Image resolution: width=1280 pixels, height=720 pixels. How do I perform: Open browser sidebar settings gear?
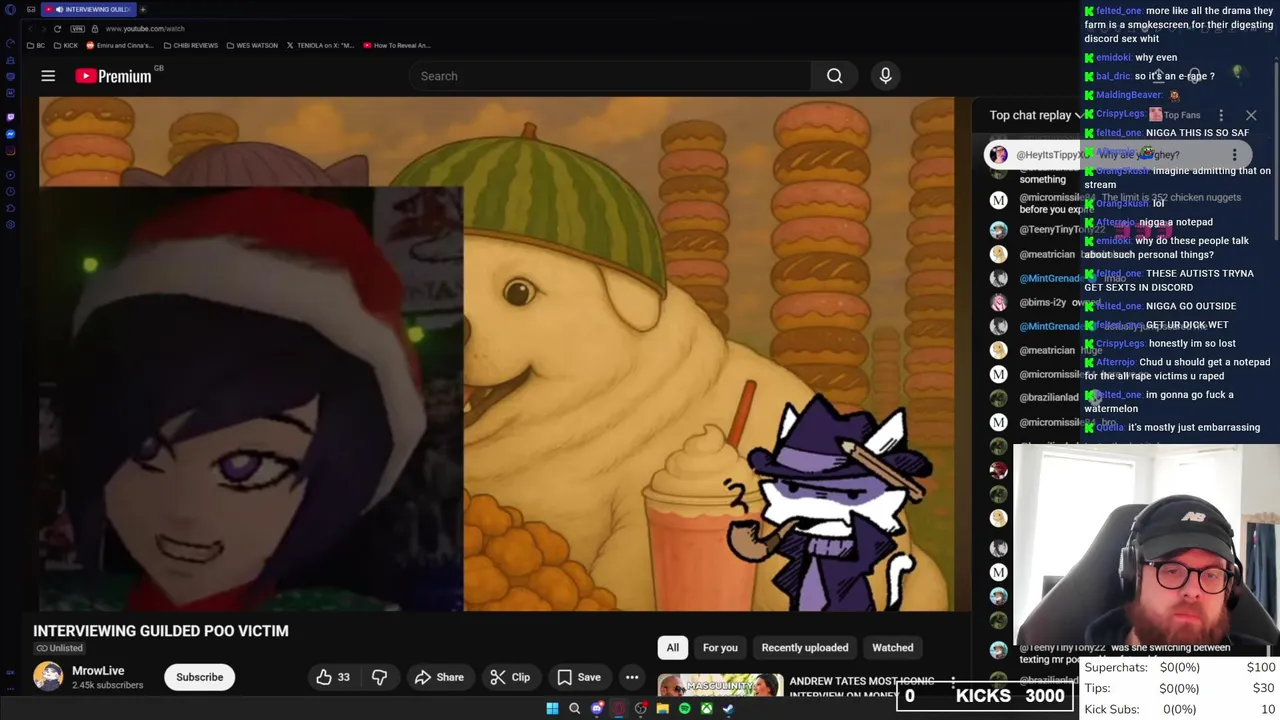point(10,224)
